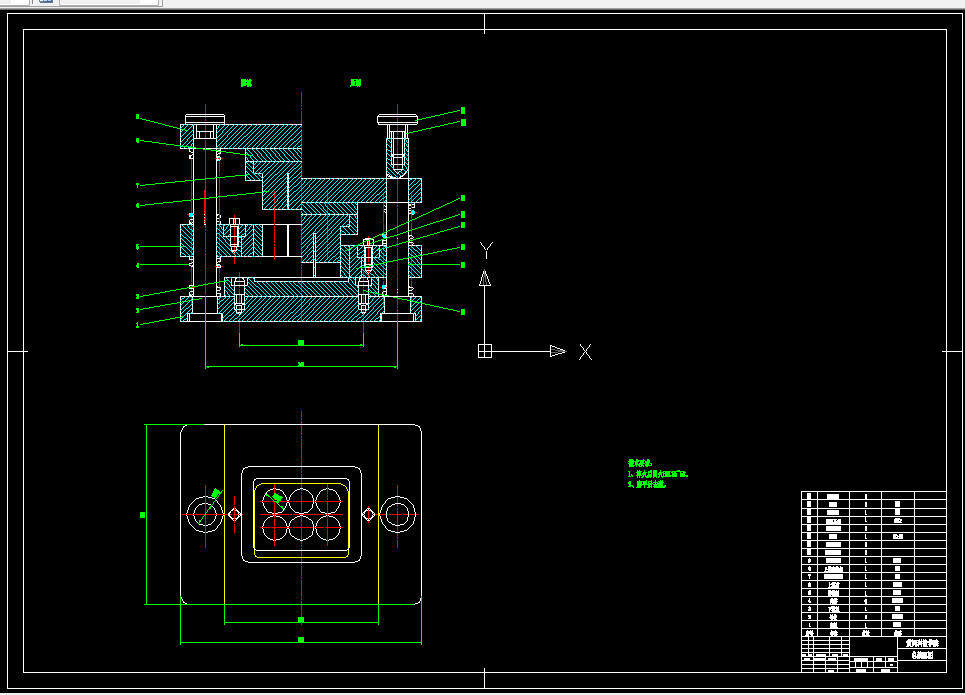The height and width of the screenshot is (695, 965).
Task: Select the left guide post circle in plan view
Action: [x=205, y=514]
